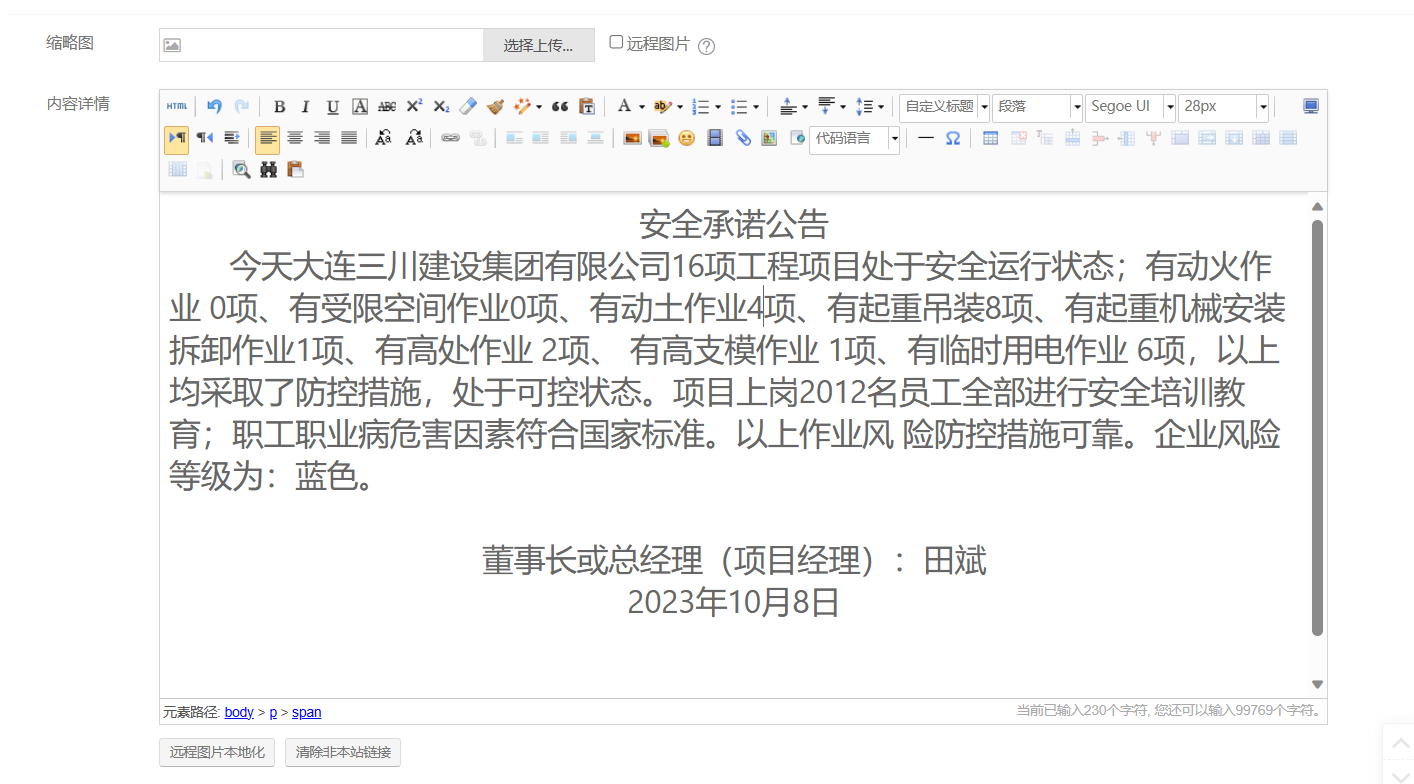The image size is (1414, 784).
Task: Insert ordered numbered list
Action: [x=700, y=106]
